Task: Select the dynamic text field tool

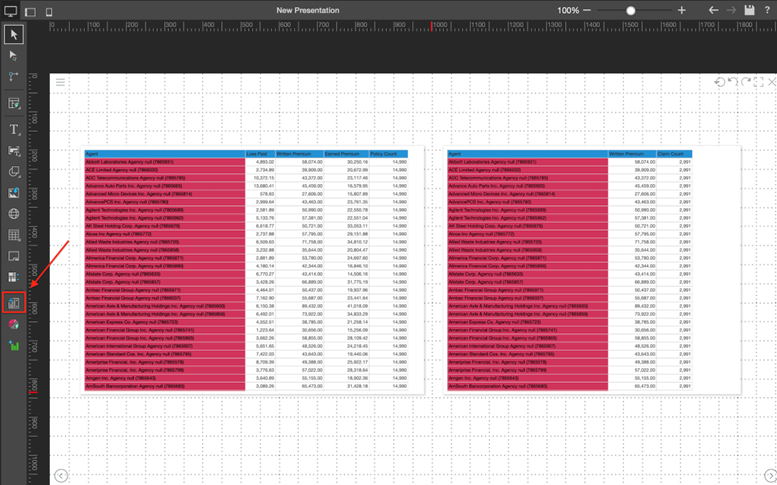Action: (14, 151)
